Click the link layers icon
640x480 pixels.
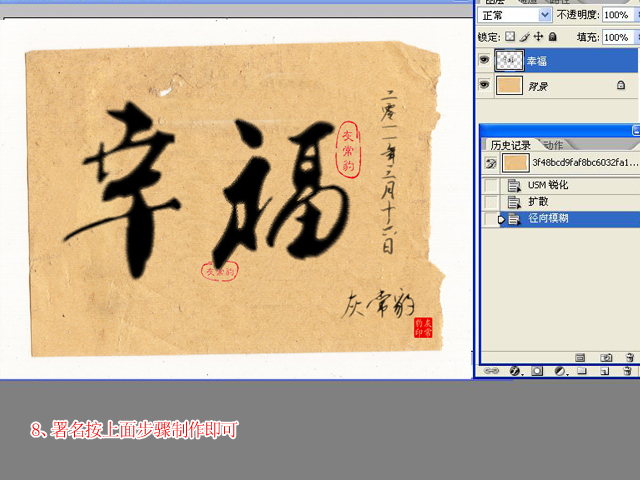491,370
